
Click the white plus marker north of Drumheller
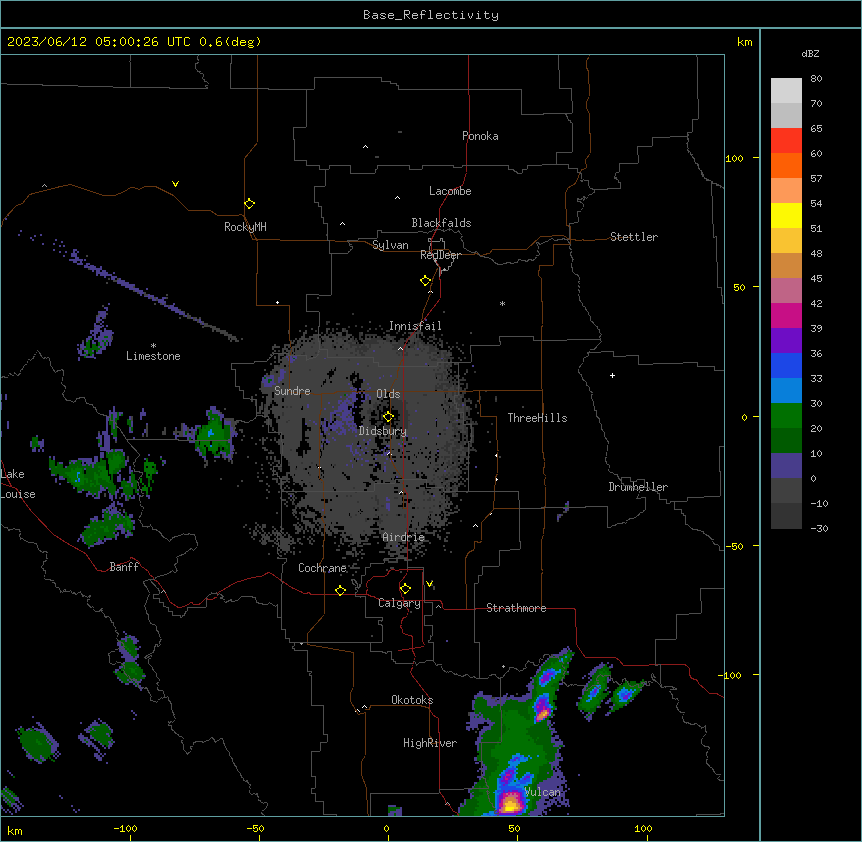pos(612,375)
